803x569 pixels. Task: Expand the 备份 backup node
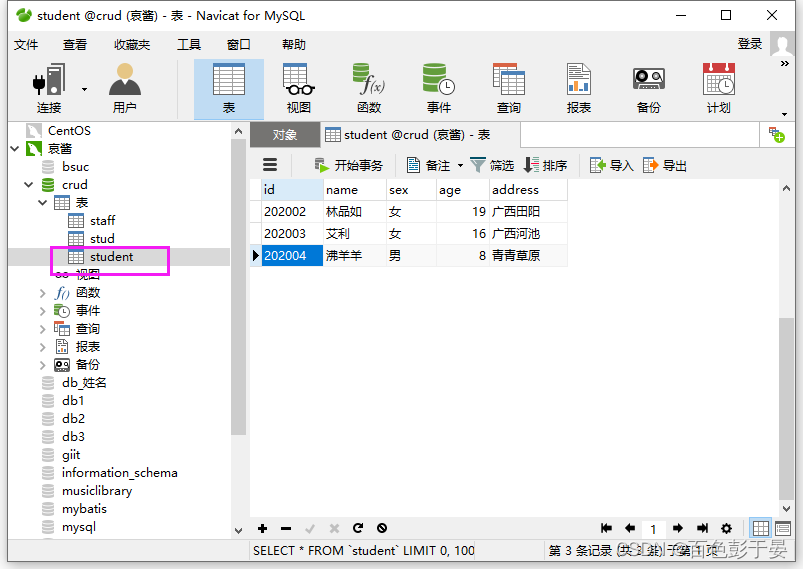coord(43,365)
